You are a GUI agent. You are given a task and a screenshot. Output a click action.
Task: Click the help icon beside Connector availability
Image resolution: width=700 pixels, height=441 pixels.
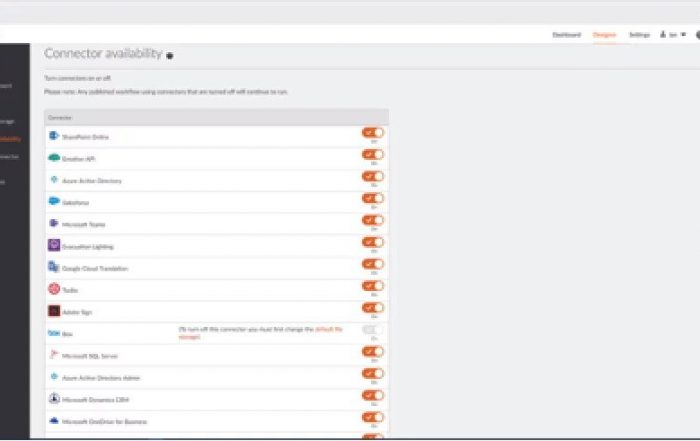pyautogui.click(x=170, y=56)
